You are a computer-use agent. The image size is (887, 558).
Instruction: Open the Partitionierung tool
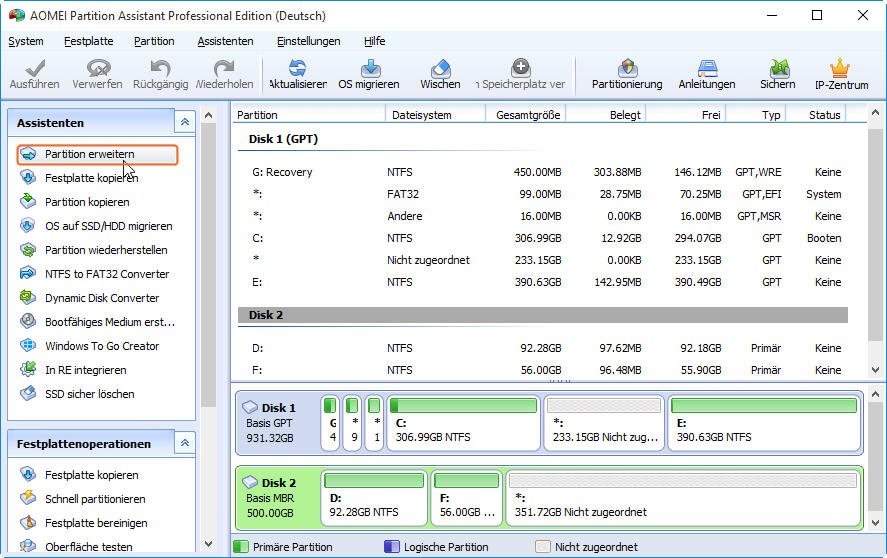[627, 69]
